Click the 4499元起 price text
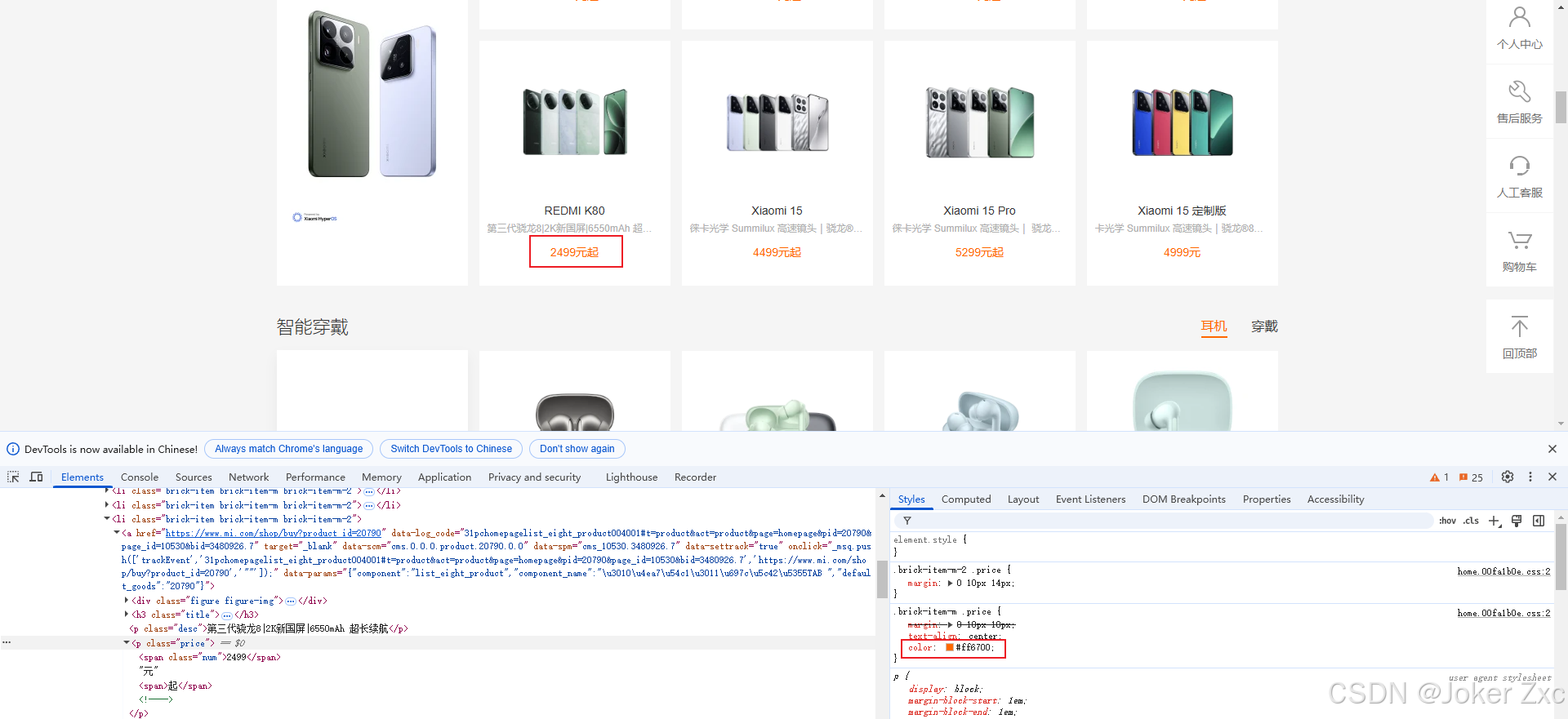The width and height of the screenshot is (1568, 719). [x=777, y=253]
